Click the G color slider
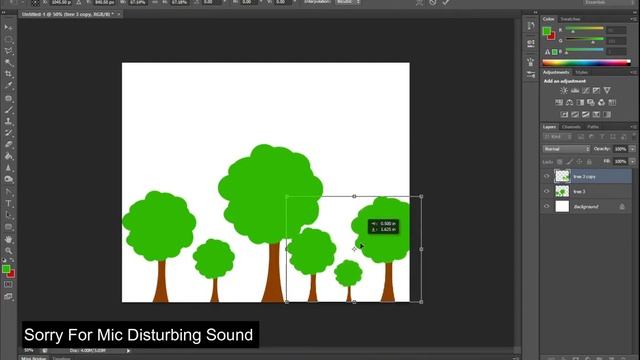This screenshot has height=360, width=640. pos(584,40)
